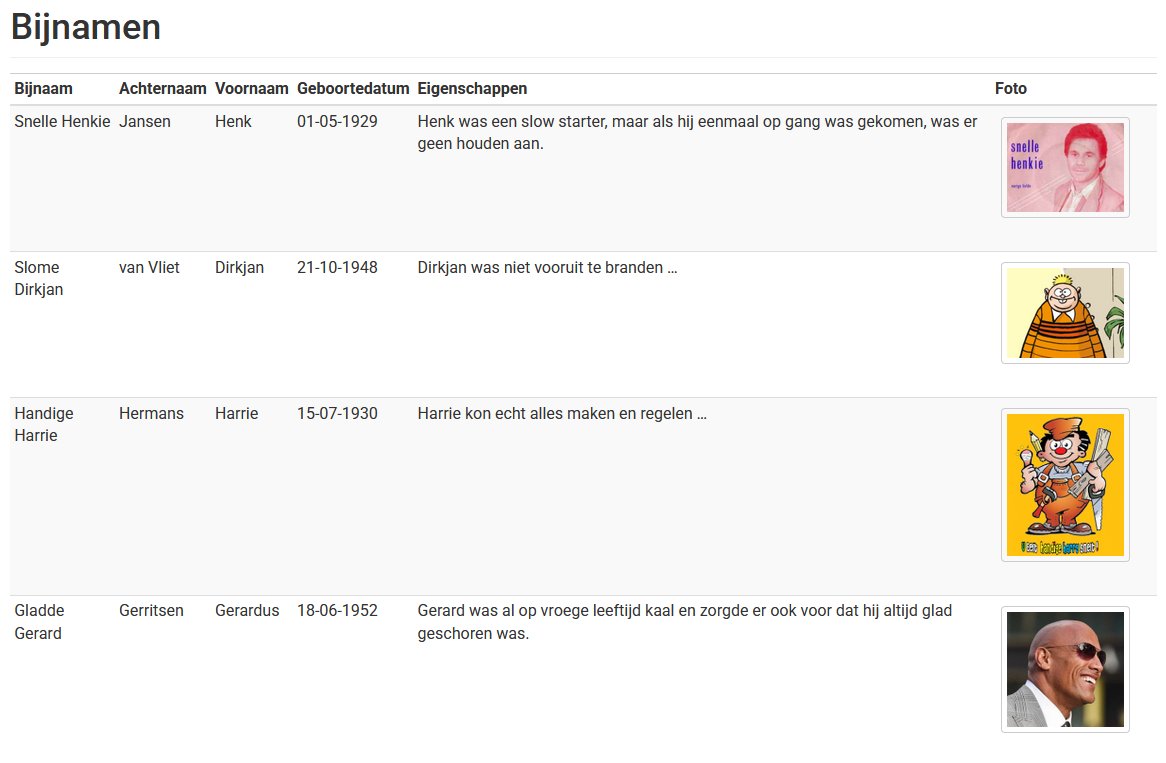Open the Slome Dirkjan cartoon thumbnail

[x=1065, y=313]
